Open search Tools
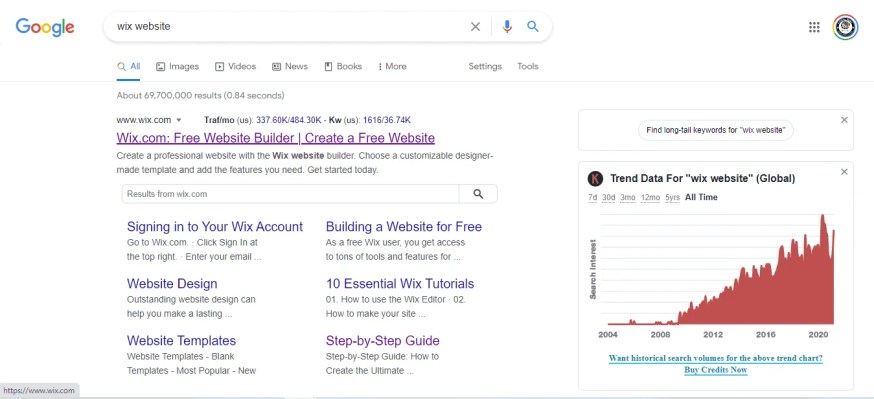 527,66
